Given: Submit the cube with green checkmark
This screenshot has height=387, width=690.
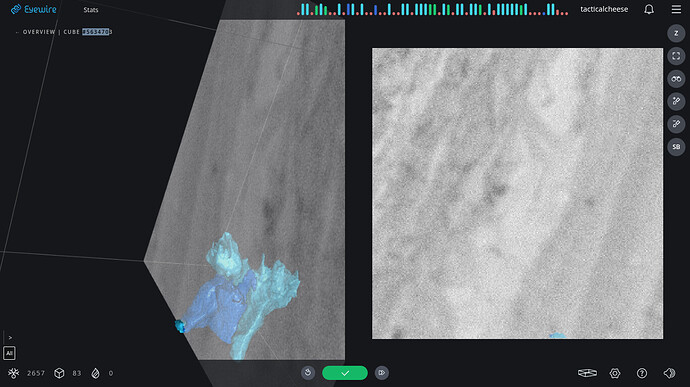Looking at the screenshot, I should click(x=345, y=373).
